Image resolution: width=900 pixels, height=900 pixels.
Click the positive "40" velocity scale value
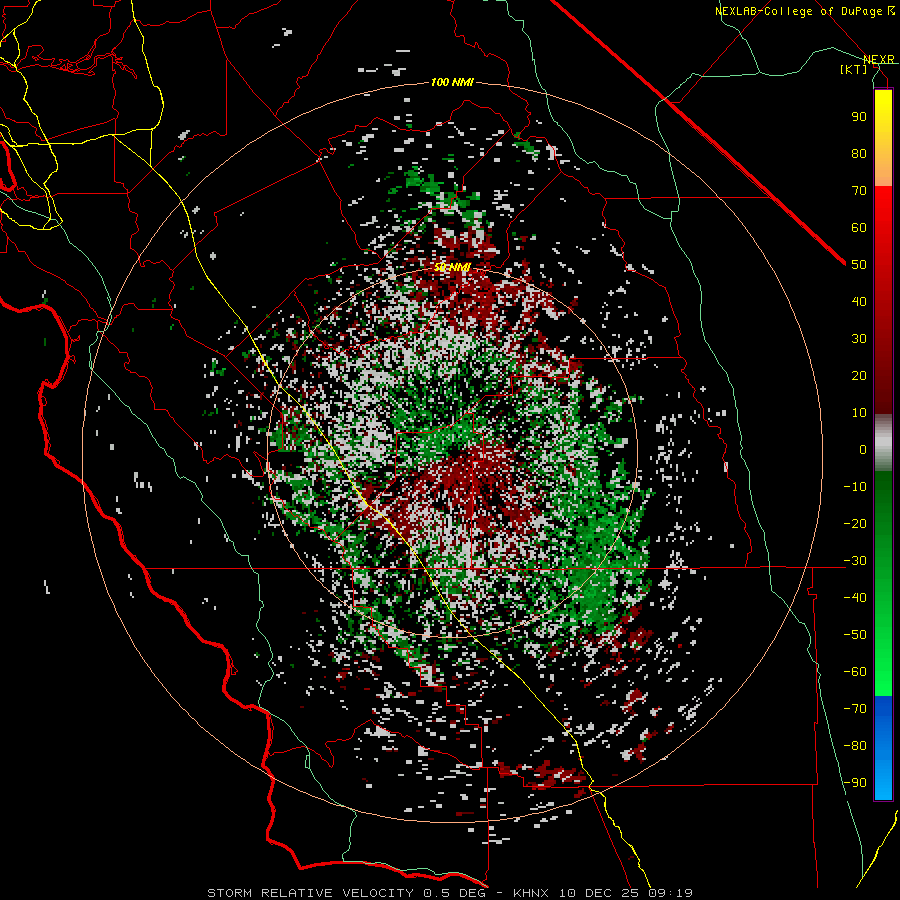[859, 301]
